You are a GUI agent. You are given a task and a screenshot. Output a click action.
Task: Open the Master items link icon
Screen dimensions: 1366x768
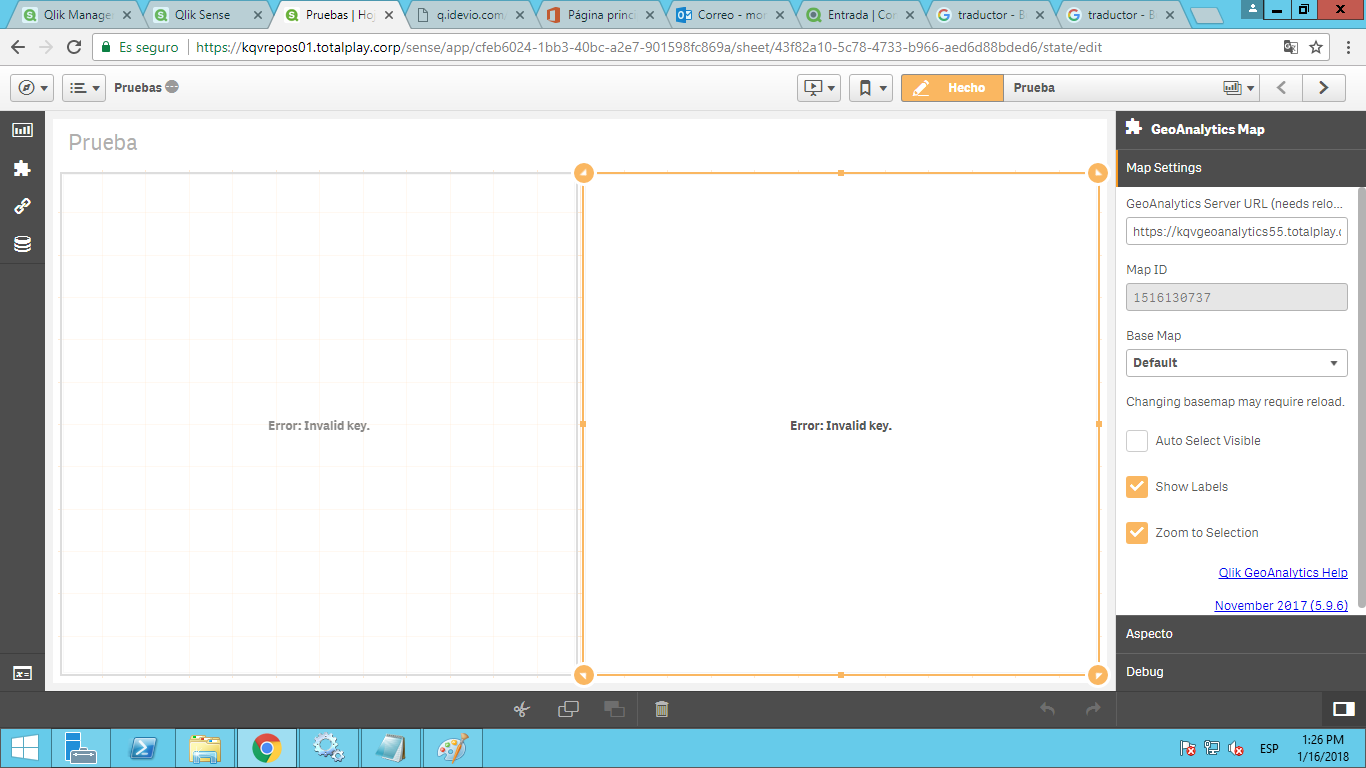(x=22, y=206)
